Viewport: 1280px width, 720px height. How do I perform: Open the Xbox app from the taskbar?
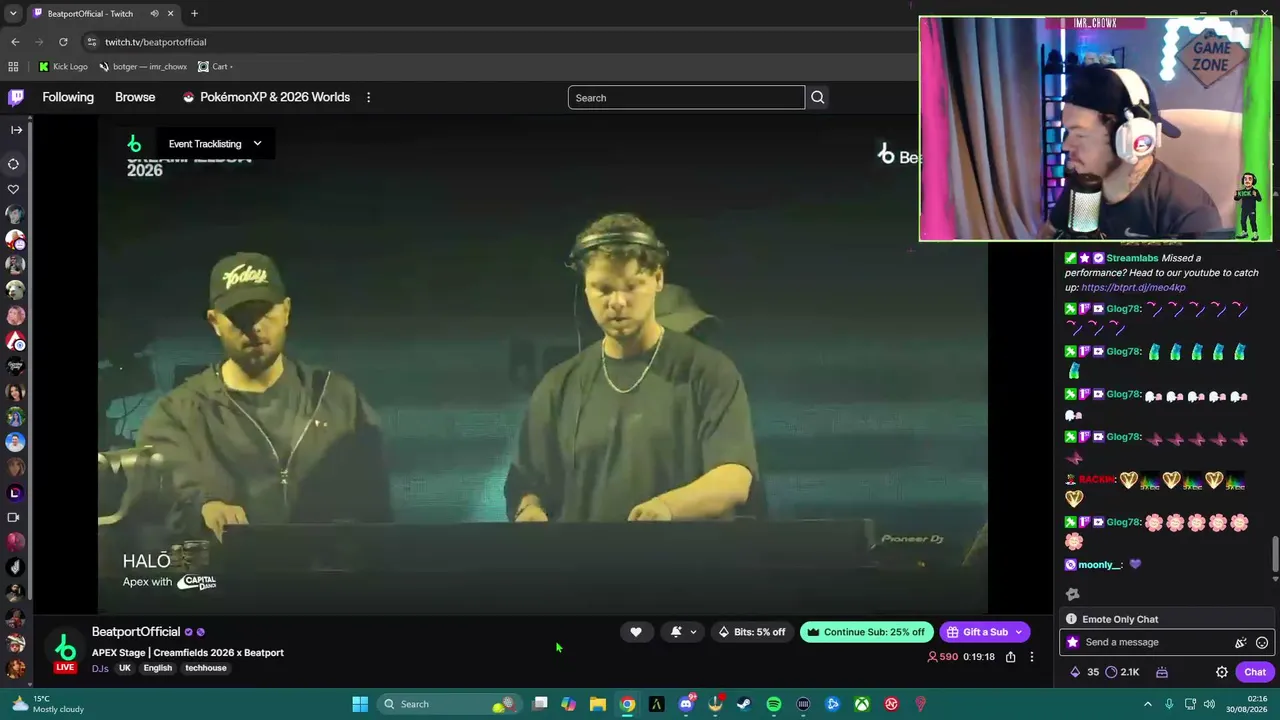click(x=862, y=704)
